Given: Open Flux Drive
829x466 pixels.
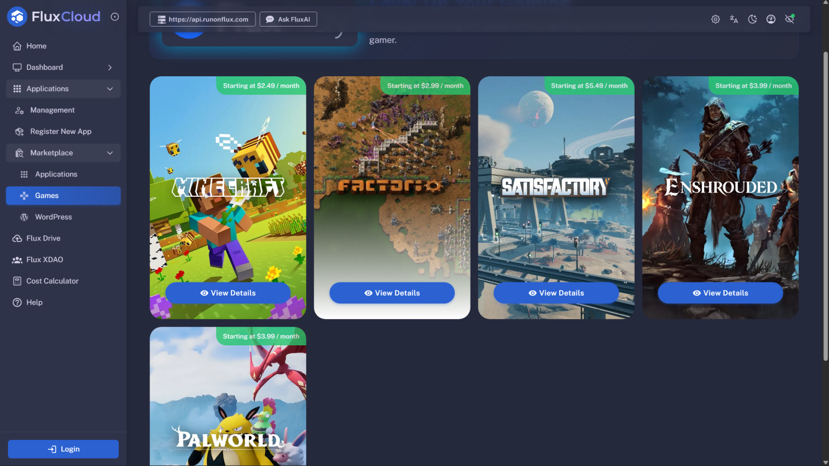Looking at the screenshot, I should click(63, 239).
